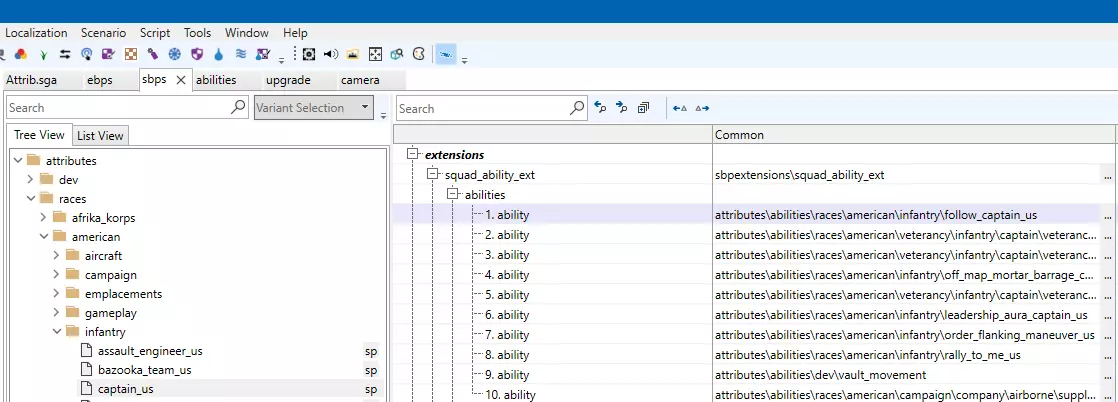Click the water droplet toolbar icon

(x=219, y=54)
